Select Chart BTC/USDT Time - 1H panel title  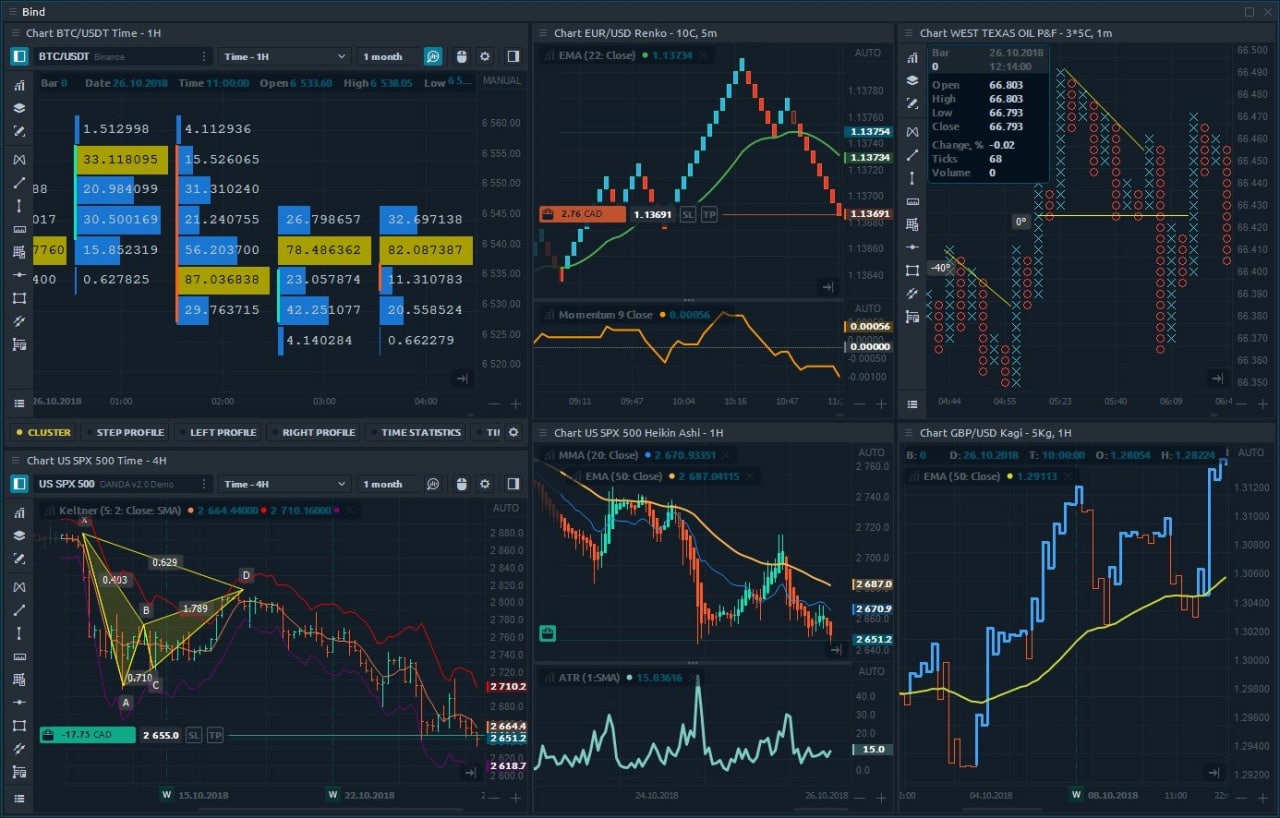[93, 33]
